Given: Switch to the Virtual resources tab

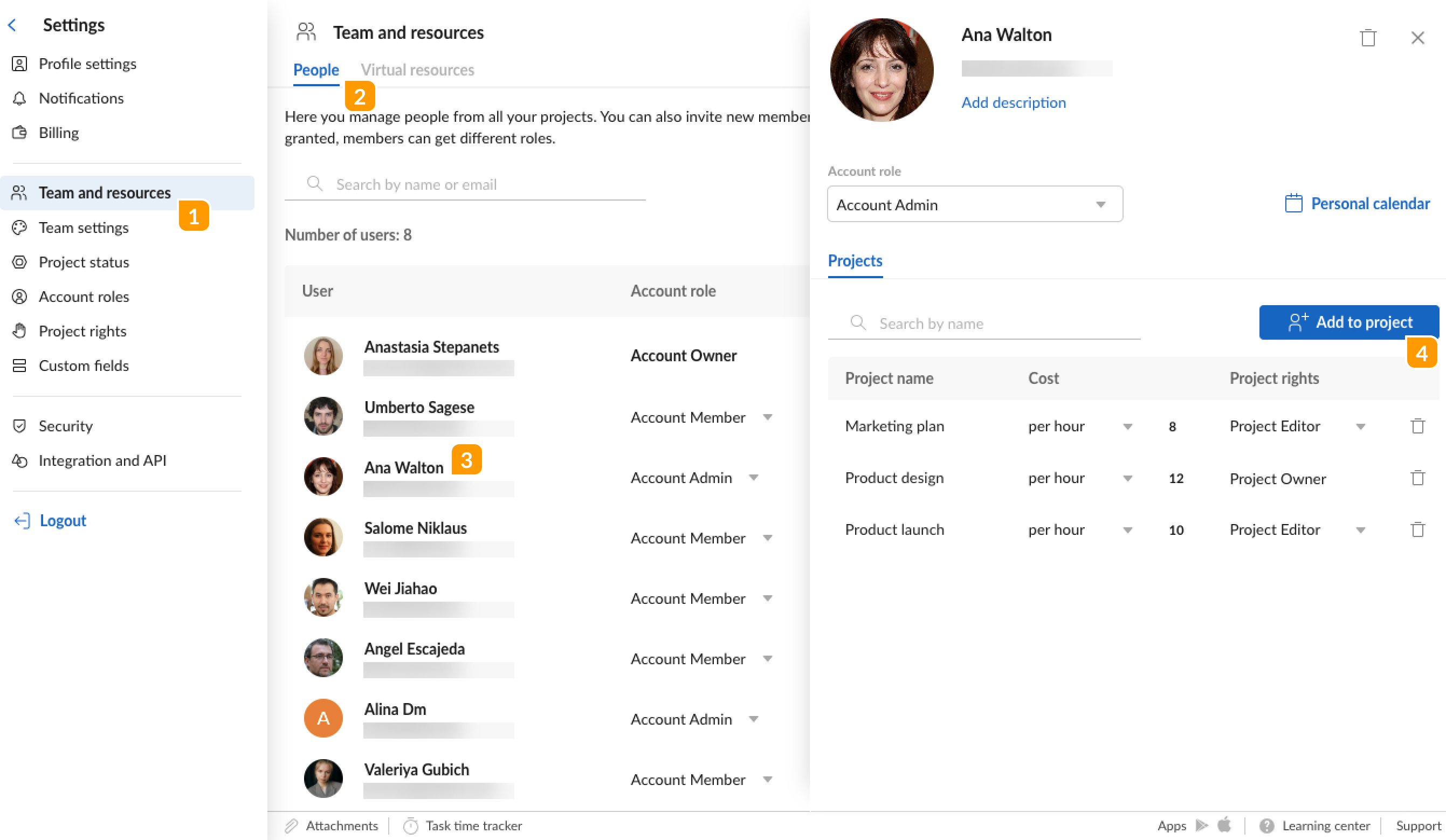Looking at the screenshot, I should pyautogui.click(x=418, y=70).
